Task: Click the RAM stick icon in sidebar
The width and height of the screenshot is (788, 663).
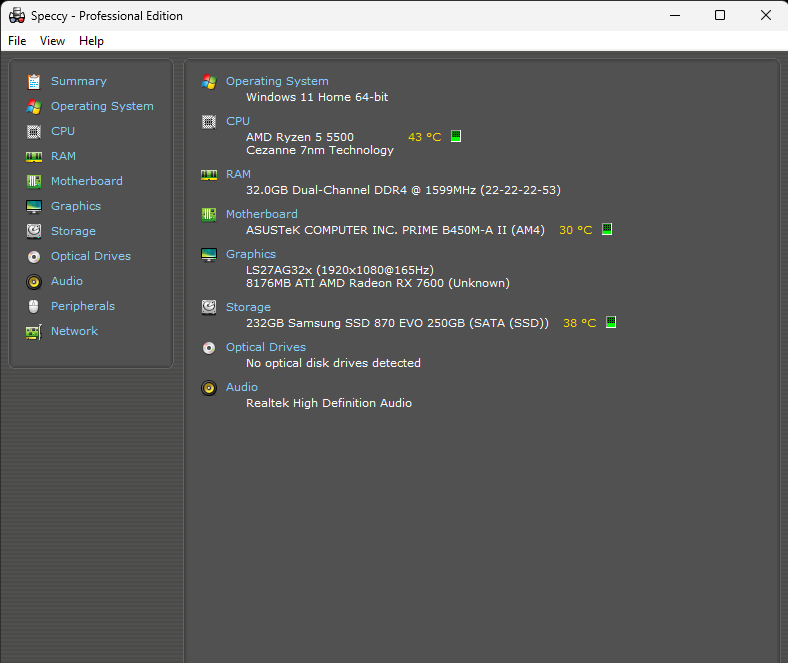Action: [34, 157]
